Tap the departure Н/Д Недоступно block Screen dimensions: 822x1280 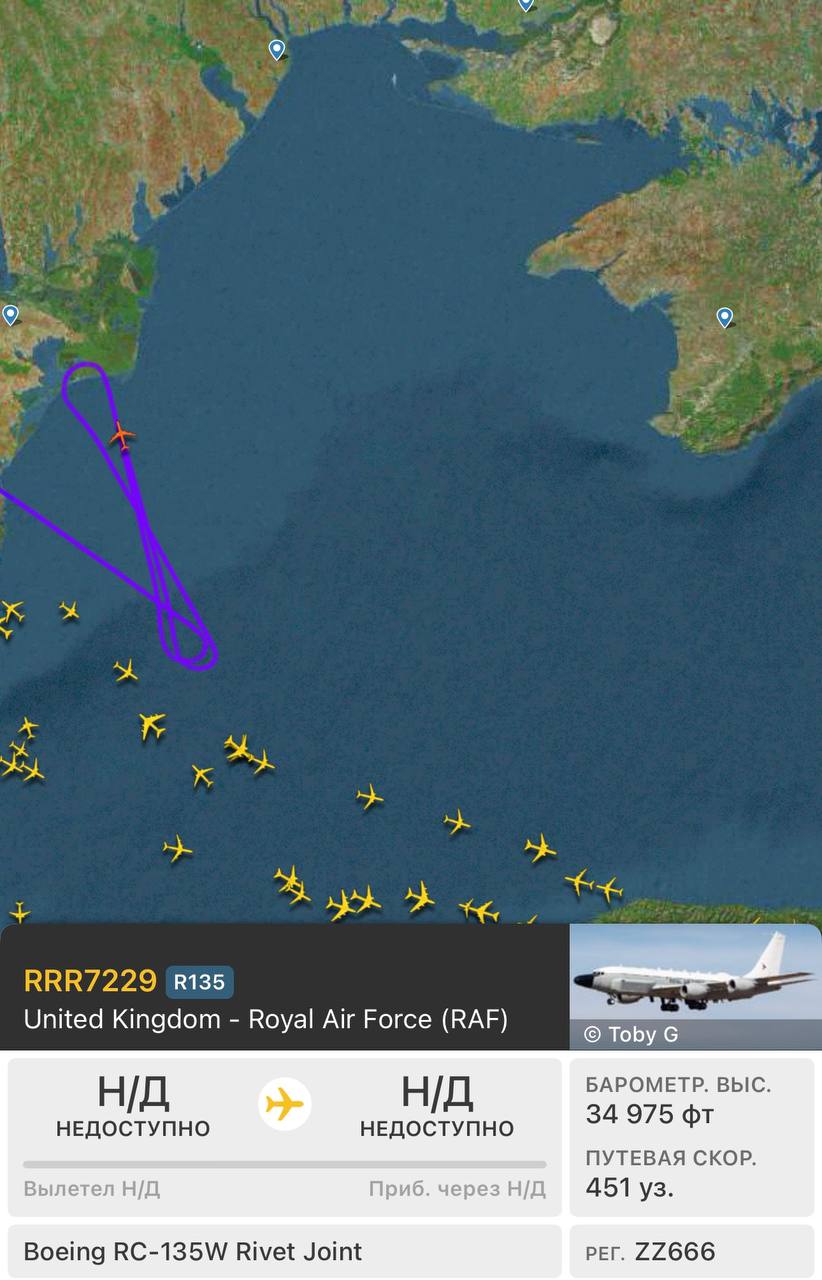pos(133,1106)
